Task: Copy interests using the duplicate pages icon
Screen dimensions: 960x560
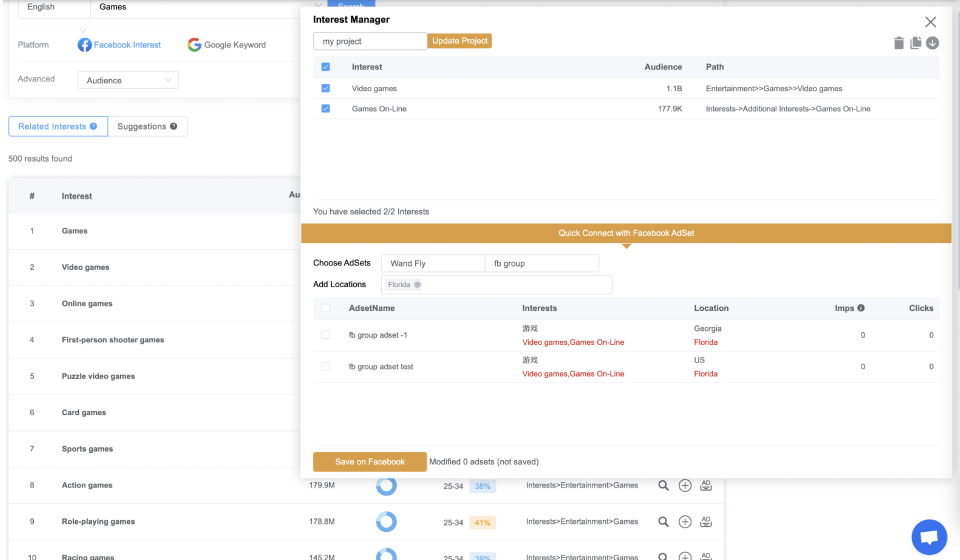Action: pyautogui.click(x=916, y=43)
